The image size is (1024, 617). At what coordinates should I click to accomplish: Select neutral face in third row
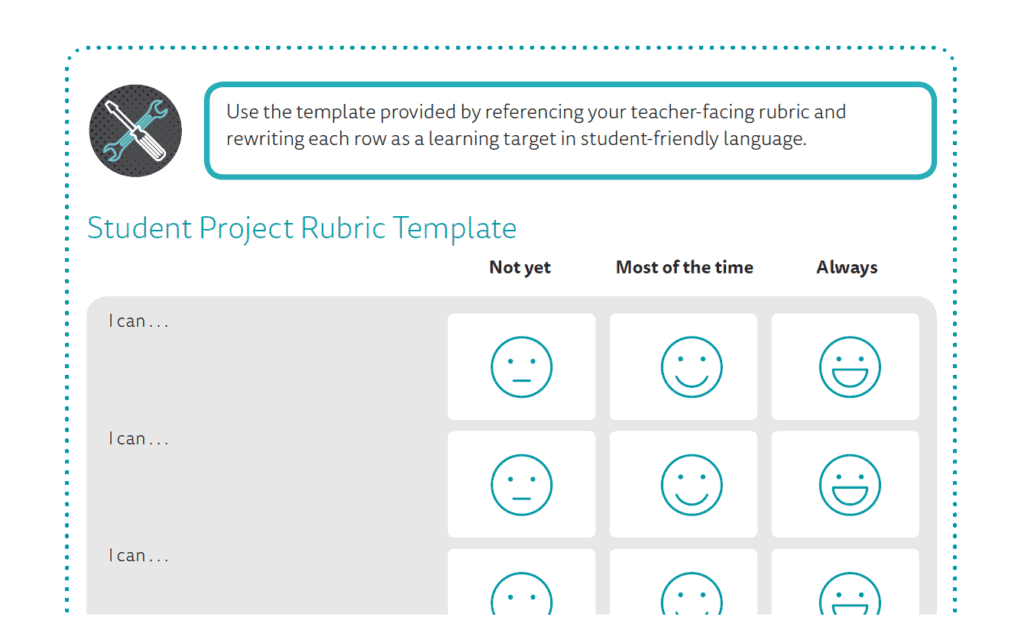pos(521,593)
